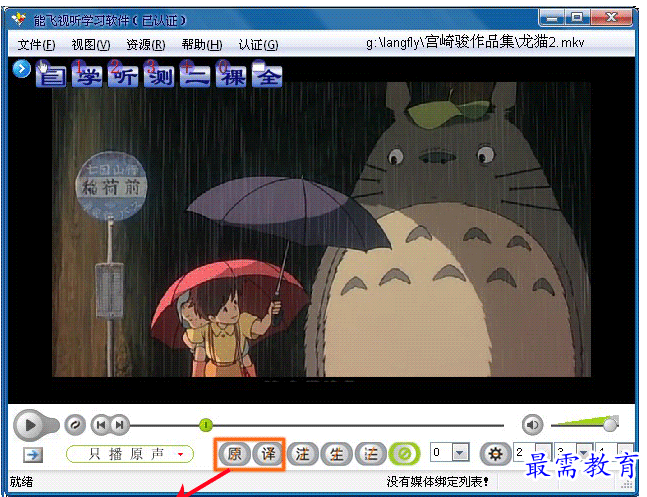647x497 pixels.
Task: Jump to the previous sentence
Action: [x=100, y=425]
